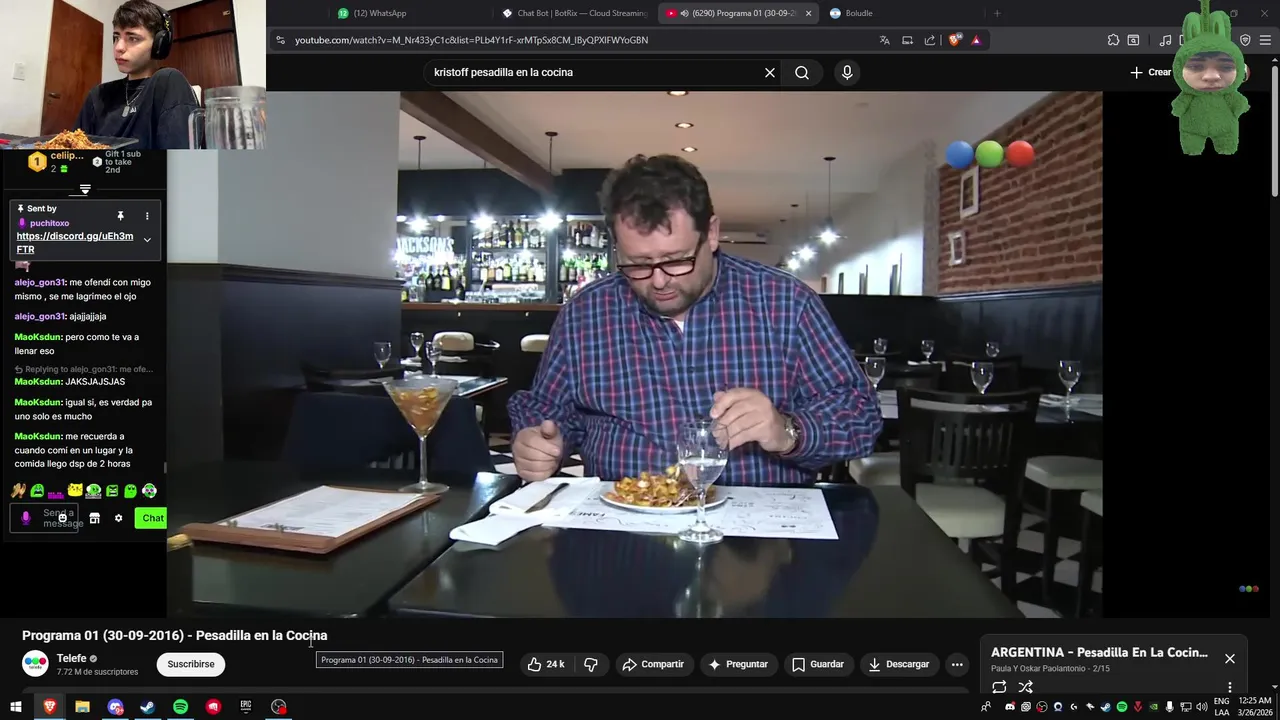This screenshot has height=720, width=1280.
Task: Toggle playlist loop icon
Action: click(x=999, y=687)
